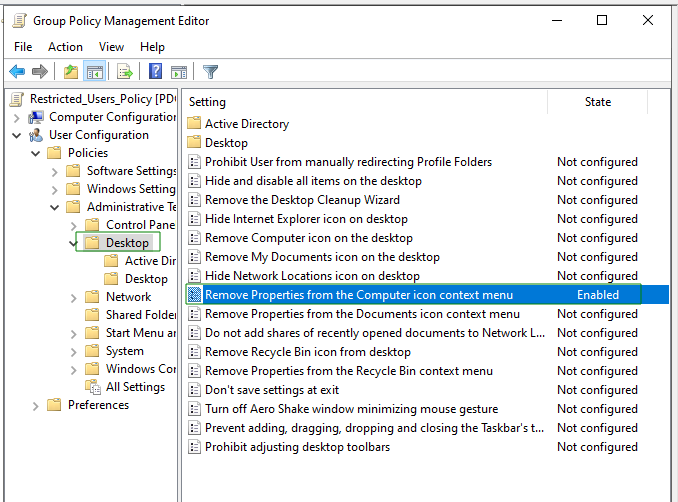
Task: Select 'Do not add shares of recently opened documents'
Action: click(375, 333)
